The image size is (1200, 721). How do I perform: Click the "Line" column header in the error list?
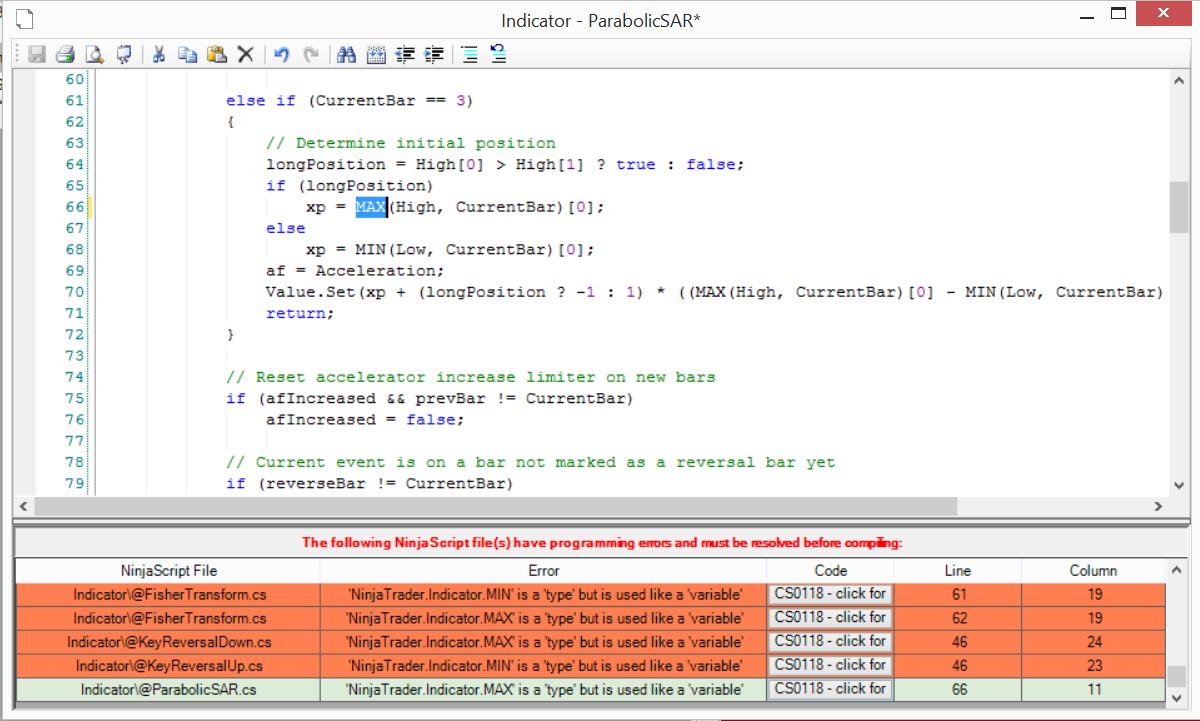coord(957,570)
